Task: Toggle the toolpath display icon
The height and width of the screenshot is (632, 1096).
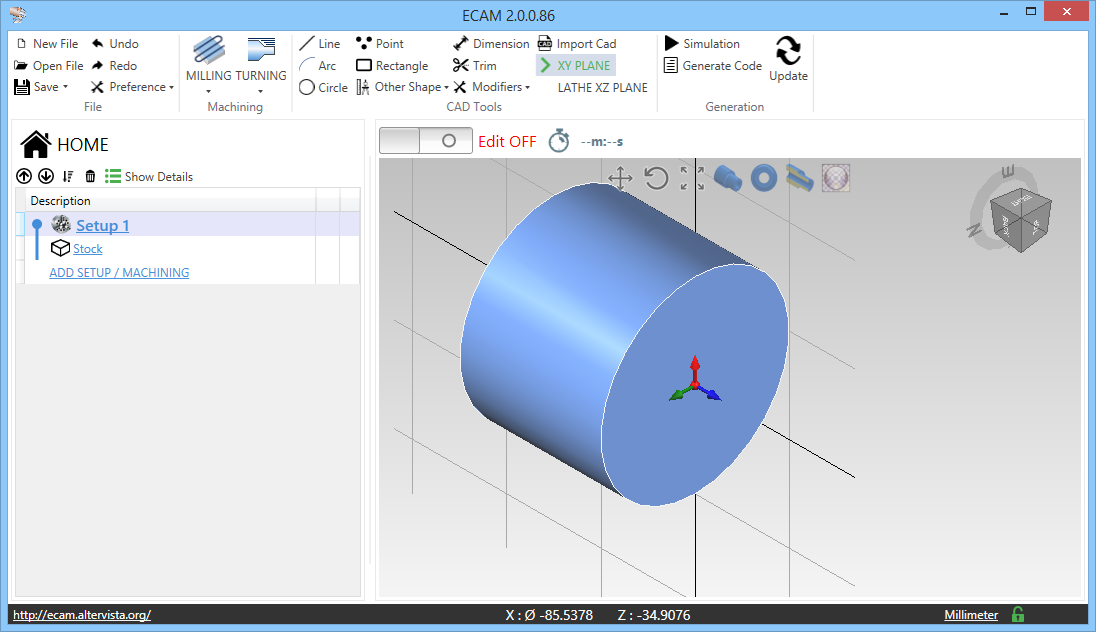Action: point(800,178)
